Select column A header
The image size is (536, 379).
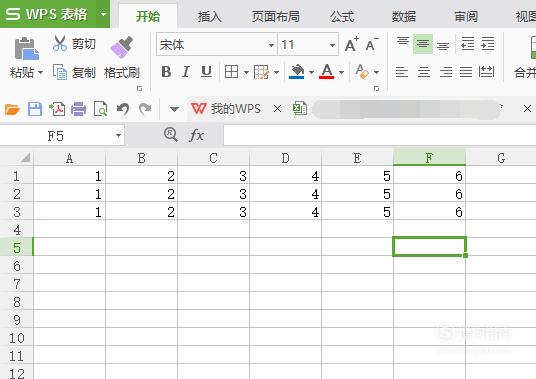coord(69,158)
